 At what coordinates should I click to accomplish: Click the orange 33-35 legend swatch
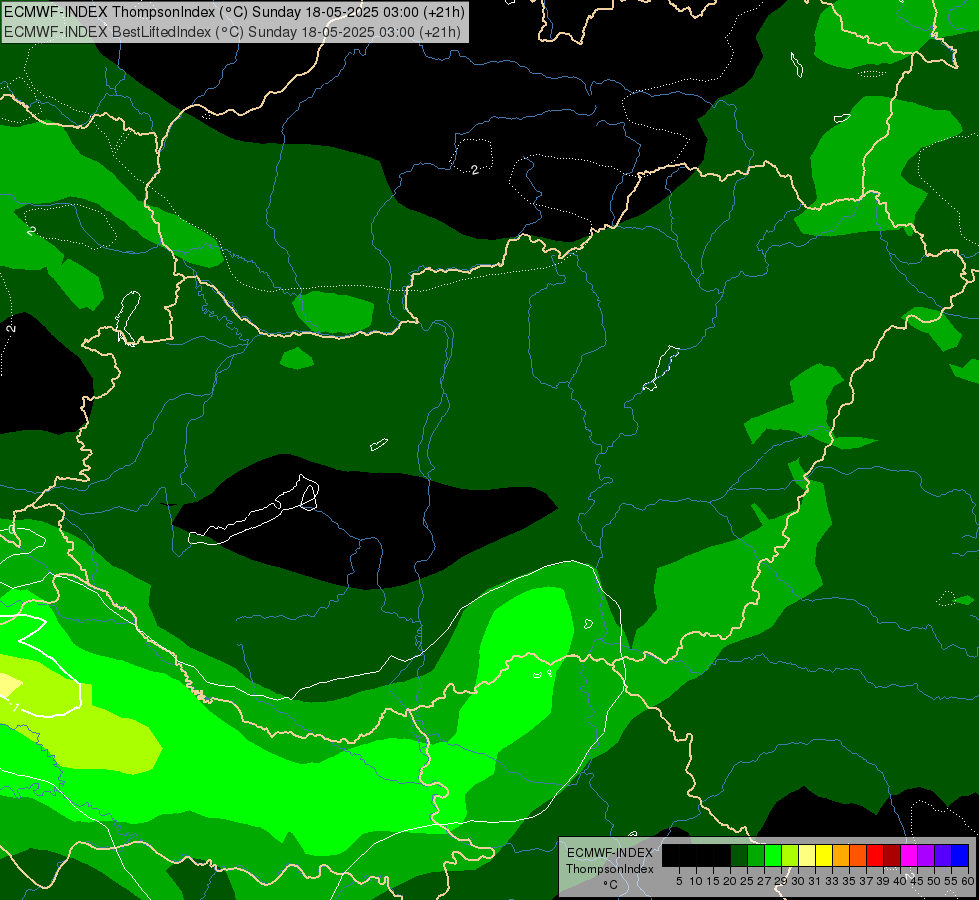point(841,855)
